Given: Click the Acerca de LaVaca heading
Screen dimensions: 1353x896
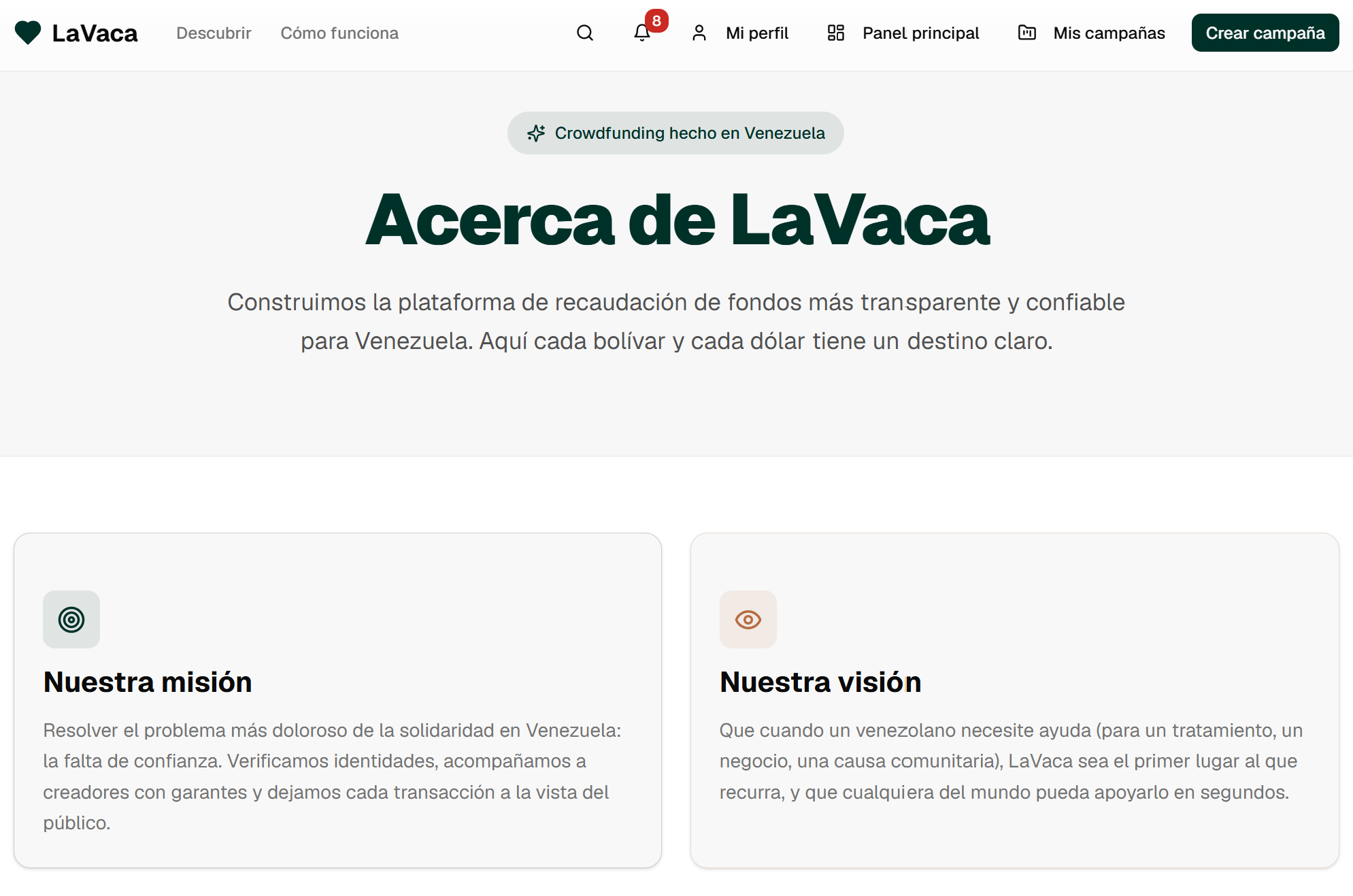Looking at the screenshot, I should point(678,220).
